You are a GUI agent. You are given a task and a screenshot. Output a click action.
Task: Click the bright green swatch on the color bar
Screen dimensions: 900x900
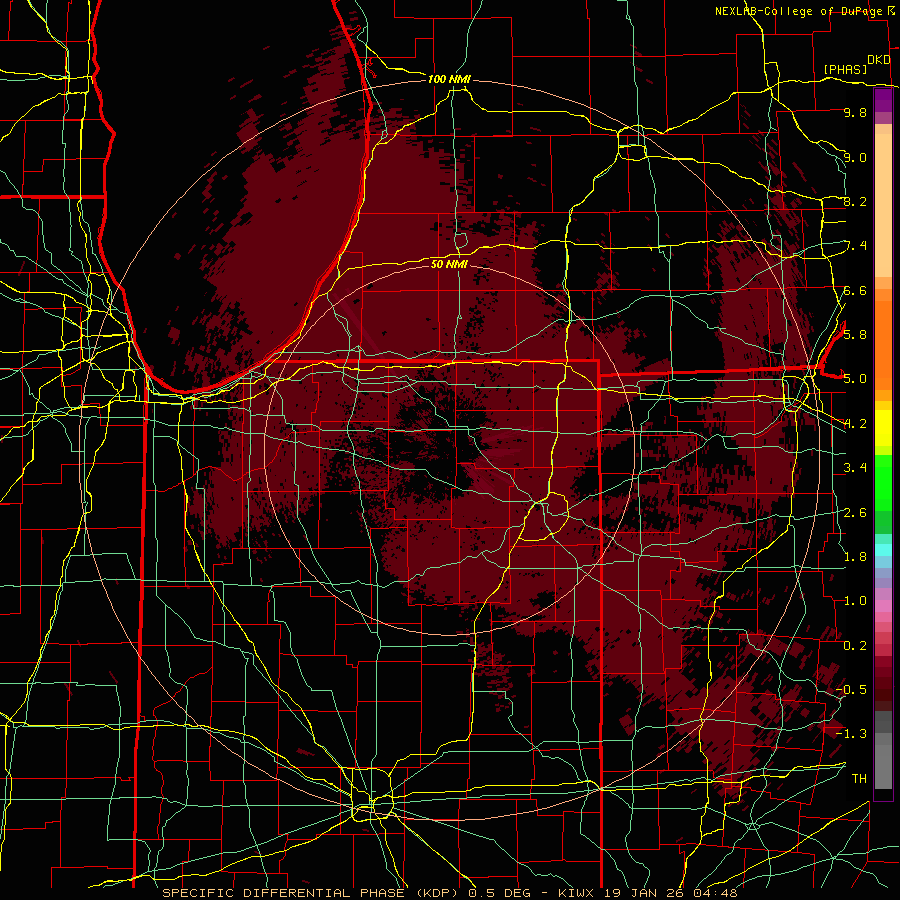coord(883,483)
